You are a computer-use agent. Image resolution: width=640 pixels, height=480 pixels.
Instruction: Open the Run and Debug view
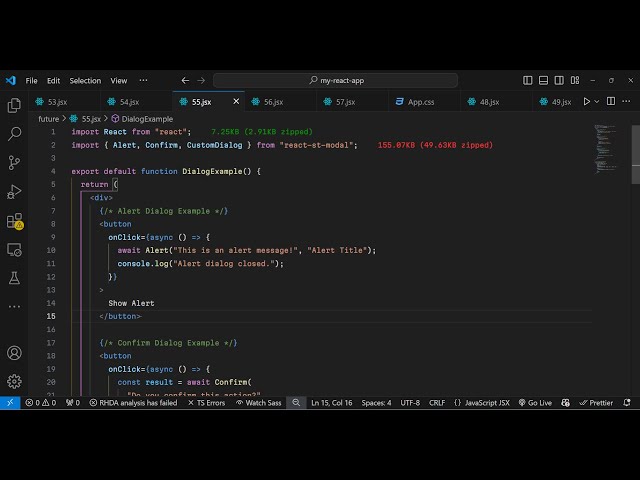14,191
